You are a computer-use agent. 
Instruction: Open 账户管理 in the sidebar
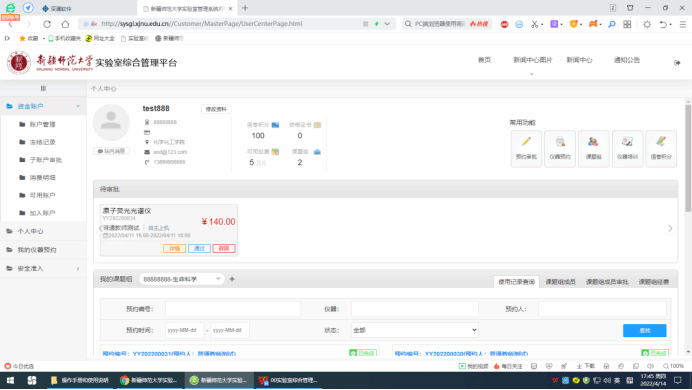tap(42, 125)
